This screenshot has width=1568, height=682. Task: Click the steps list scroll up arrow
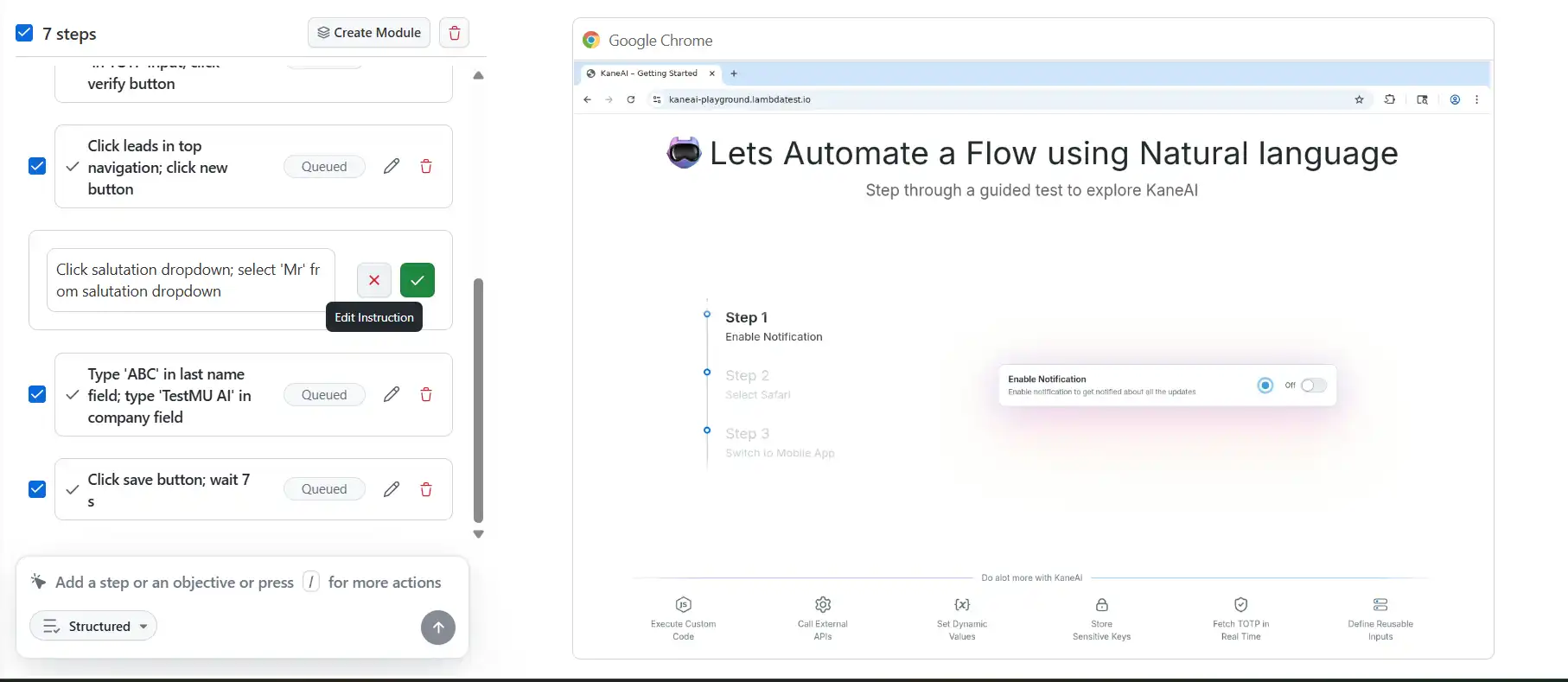tap(478, 75)
